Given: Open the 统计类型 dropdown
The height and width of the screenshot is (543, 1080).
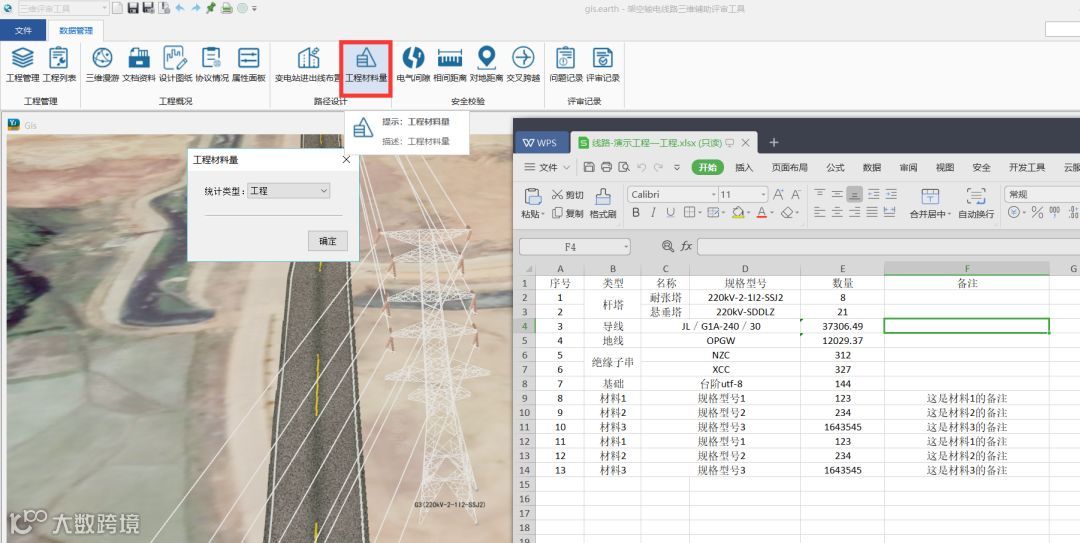Looking at the screenshot, I should click(x=289, y=191).
